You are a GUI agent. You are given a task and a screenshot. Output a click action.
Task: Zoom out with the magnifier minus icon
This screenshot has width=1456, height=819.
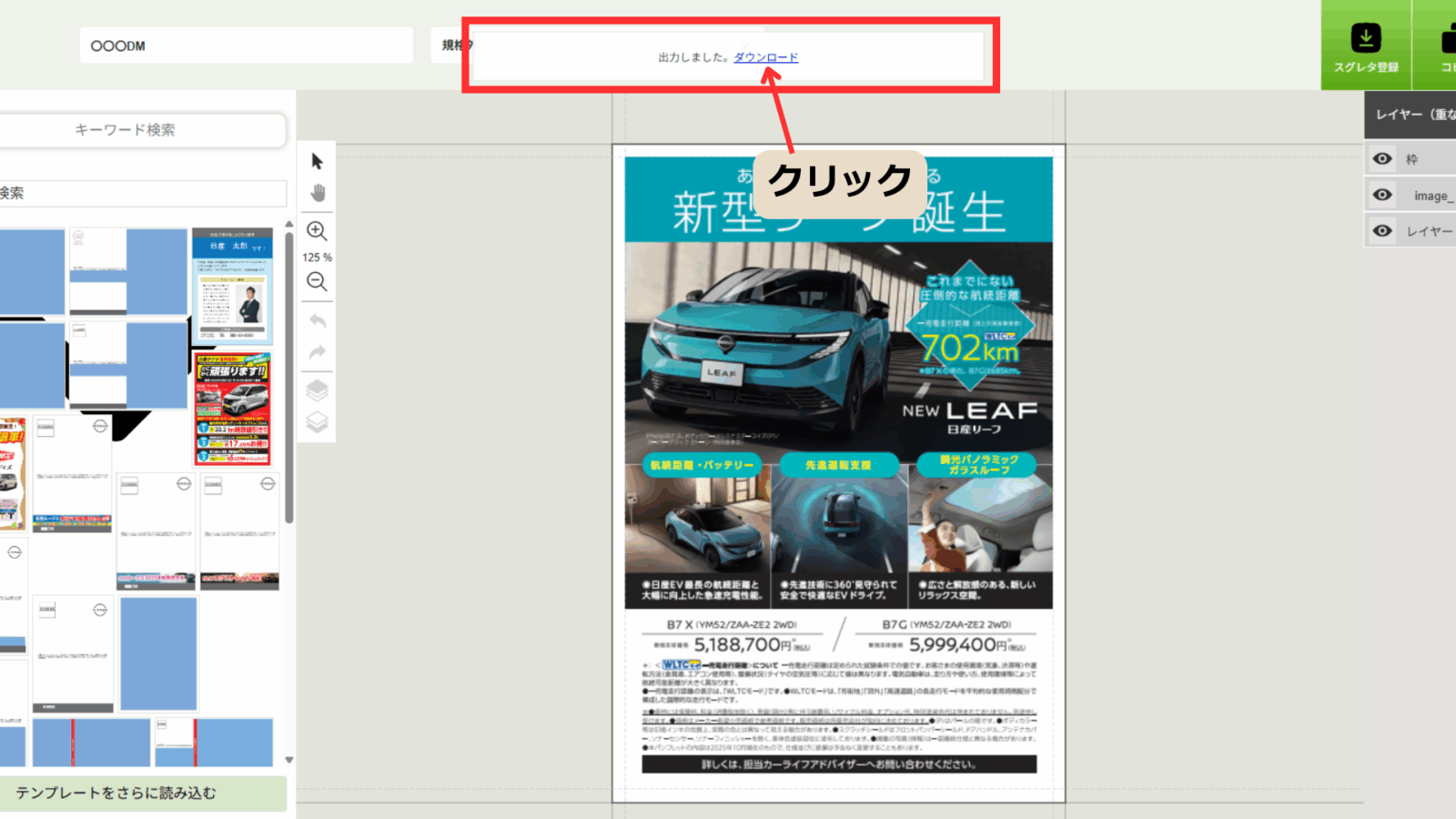(x=317, y=282)
